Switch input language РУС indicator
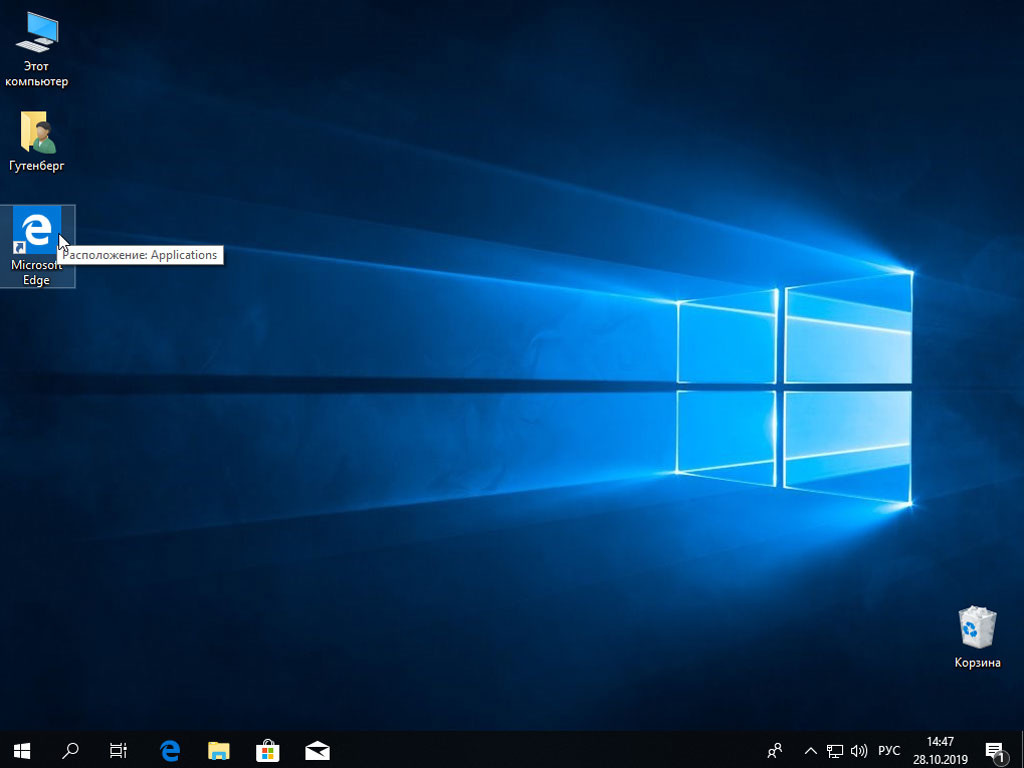 click(x=889, y=750)
